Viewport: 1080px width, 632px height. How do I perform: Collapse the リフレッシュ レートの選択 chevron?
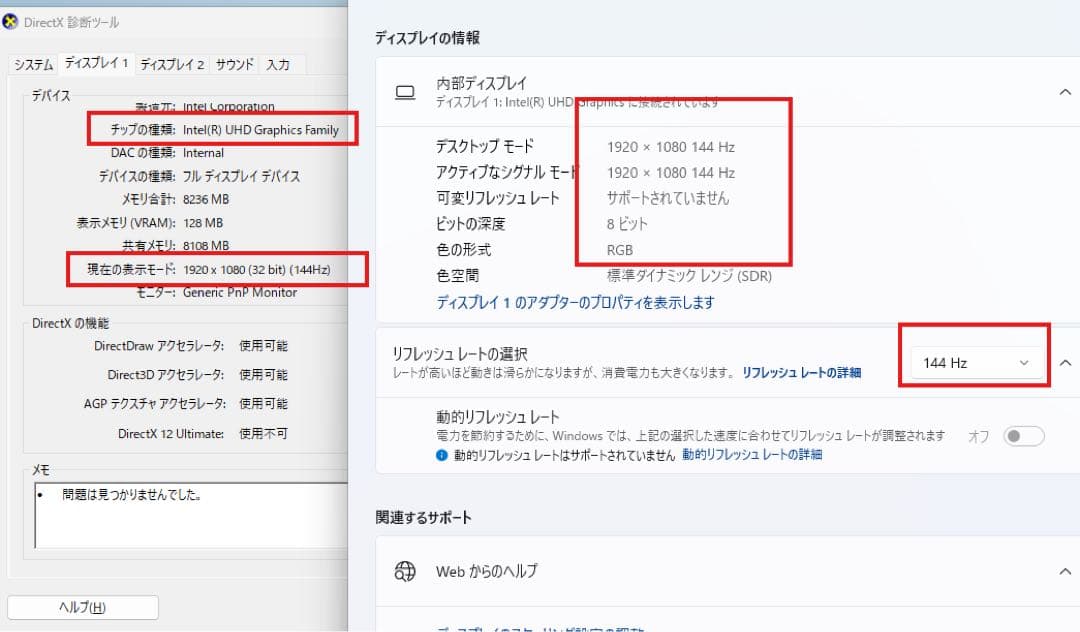tap(1064, 363)
